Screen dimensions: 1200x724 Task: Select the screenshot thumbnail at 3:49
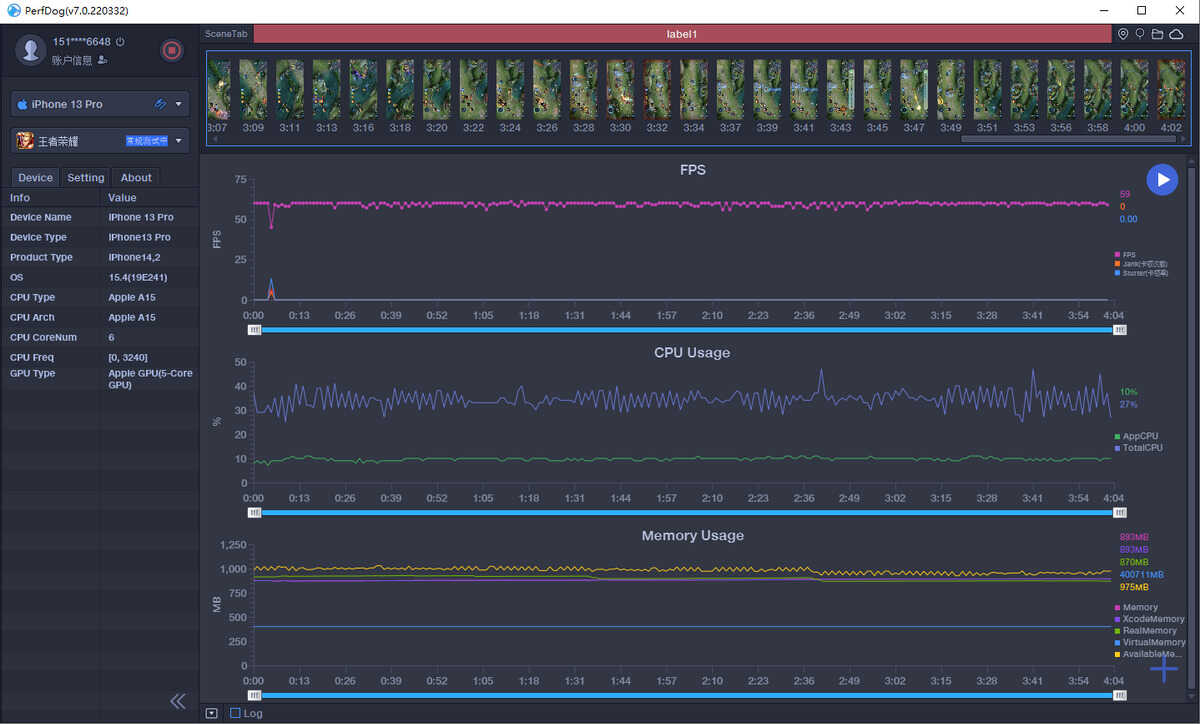950,90
